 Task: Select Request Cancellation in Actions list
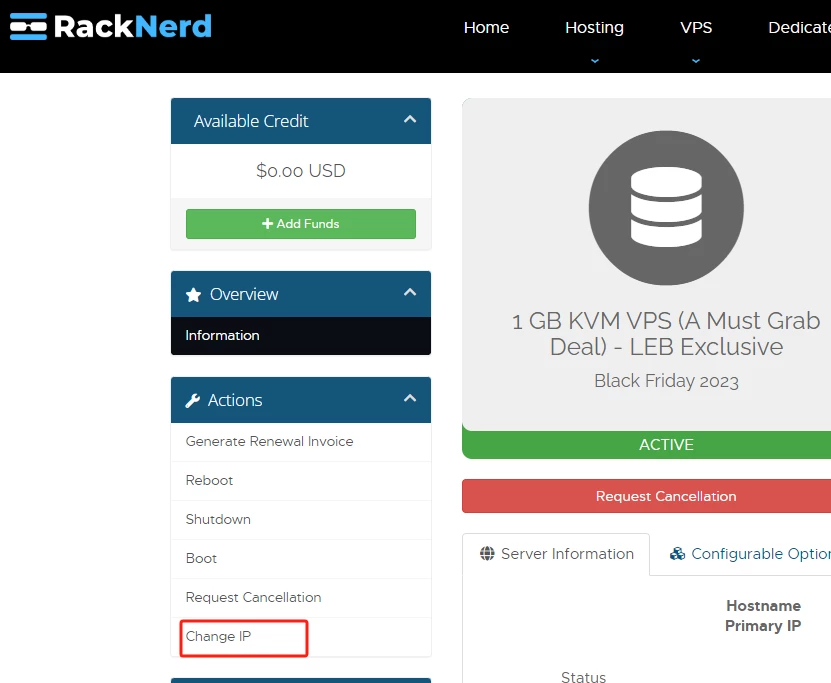300,598
